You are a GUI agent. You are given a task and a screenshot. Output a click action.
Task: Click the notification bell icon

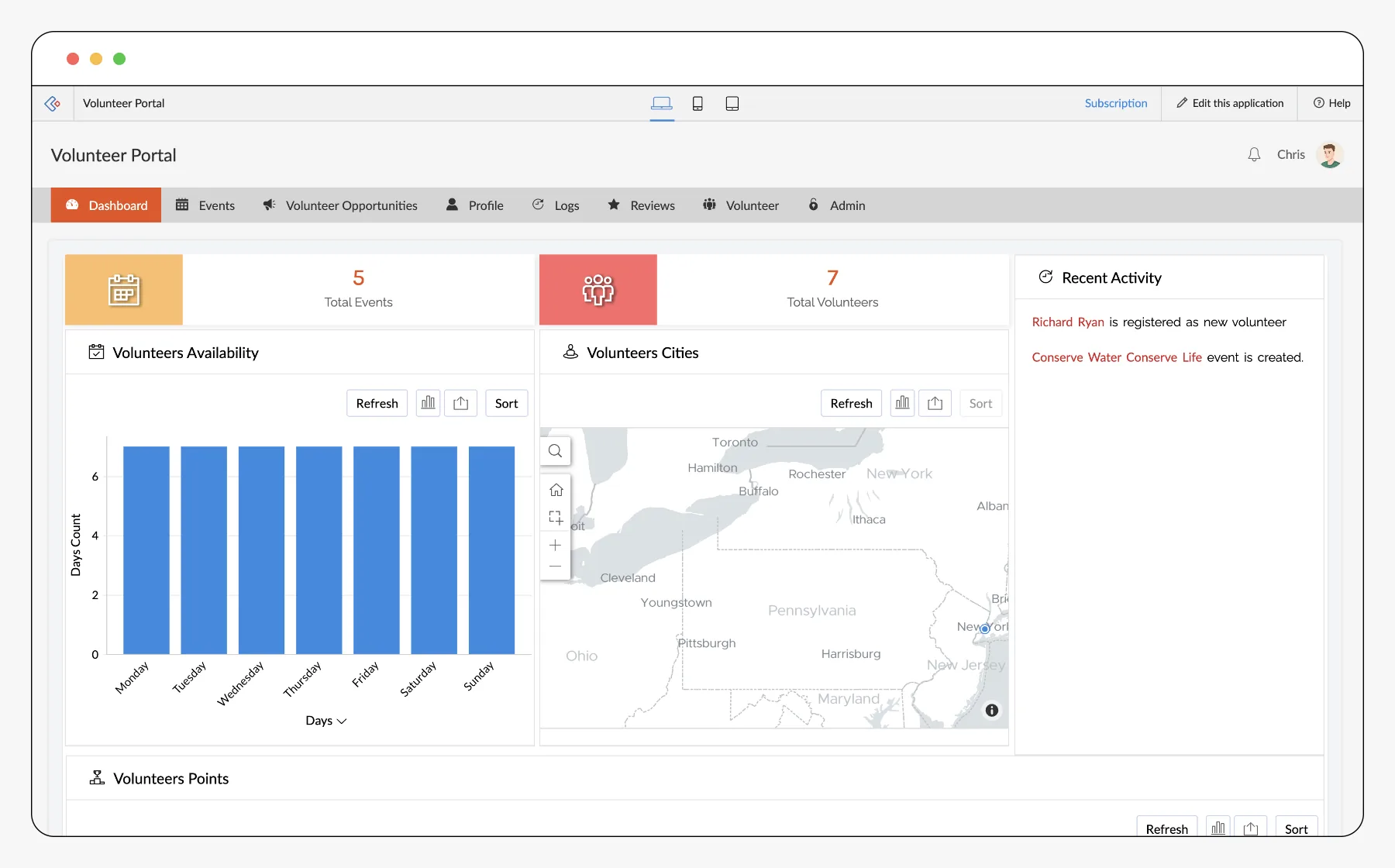[1254, 155]
